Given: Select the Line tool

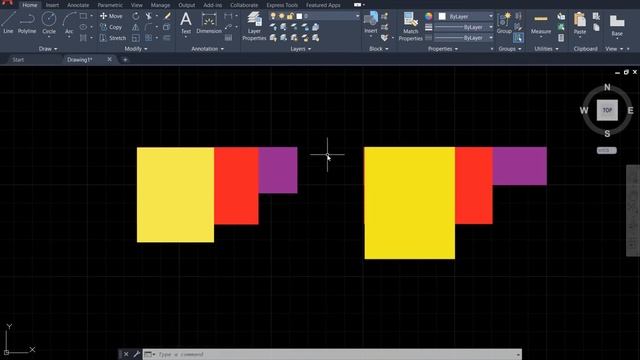Looking at the screenshot, I should tap(8, 23).
